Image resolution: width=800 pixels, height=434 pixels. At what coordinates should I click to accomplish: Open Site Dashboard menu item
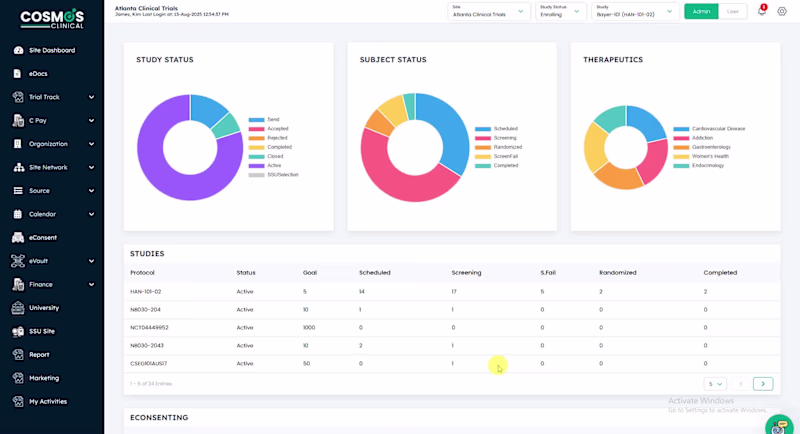pyautogui.click(x=52, y=50)
